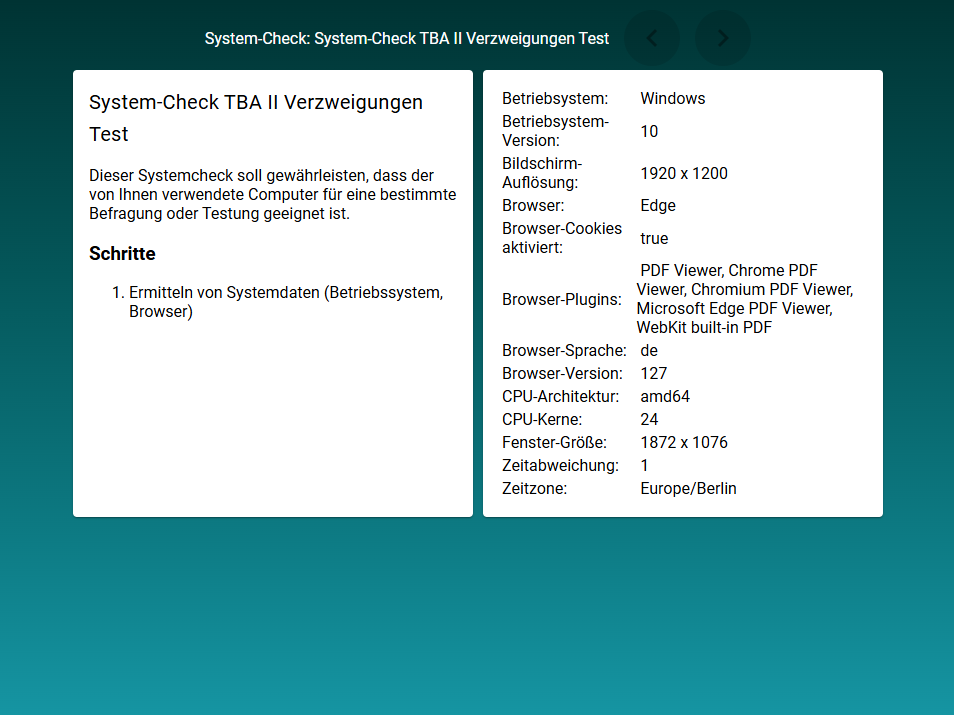The width and height of the screenshot is (954, 715).
Task: Click the 'Browser-Sprache:' label
Action: [564, 350]
